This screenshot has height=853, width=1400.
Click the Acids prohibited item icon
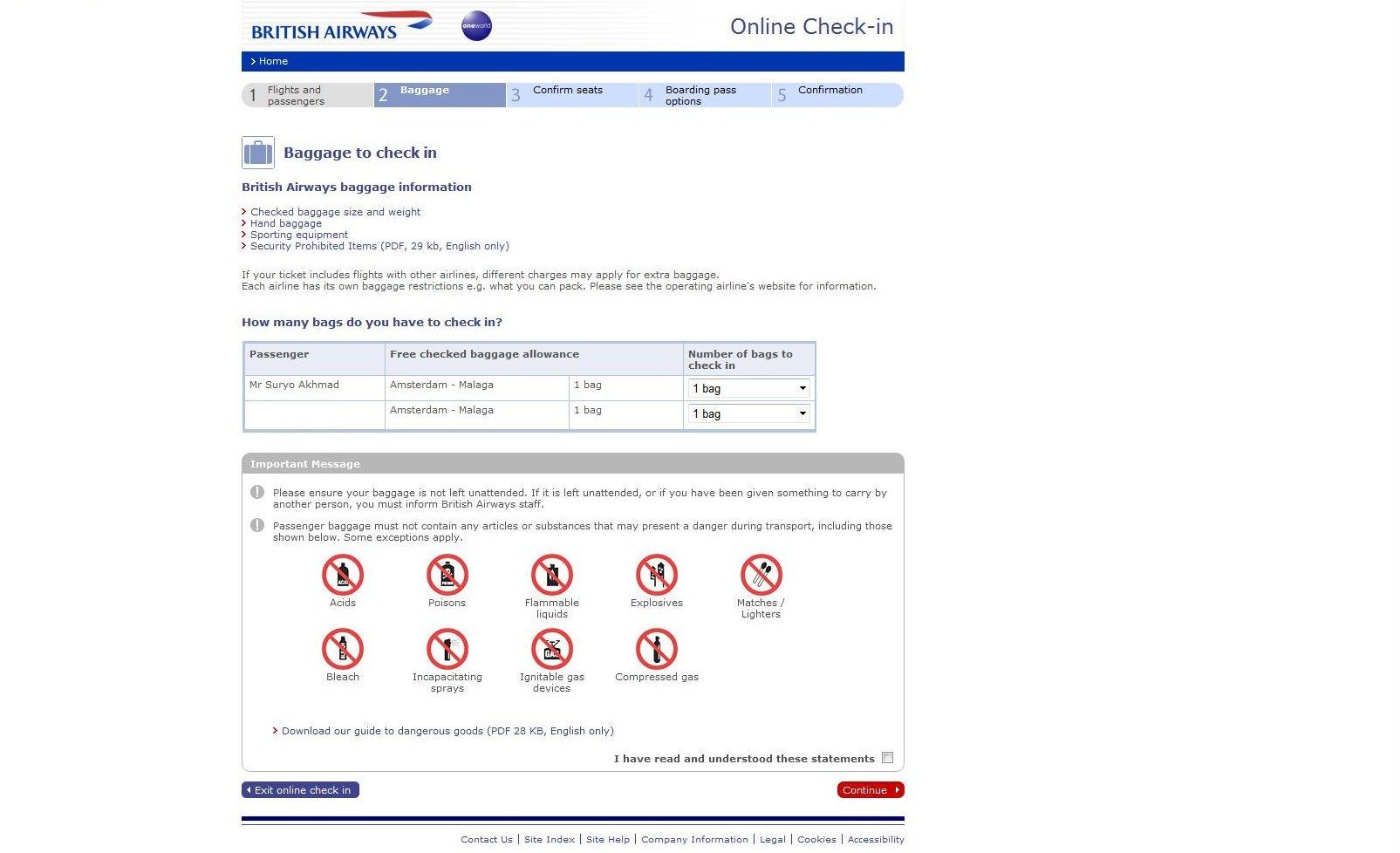pos(342,576)
